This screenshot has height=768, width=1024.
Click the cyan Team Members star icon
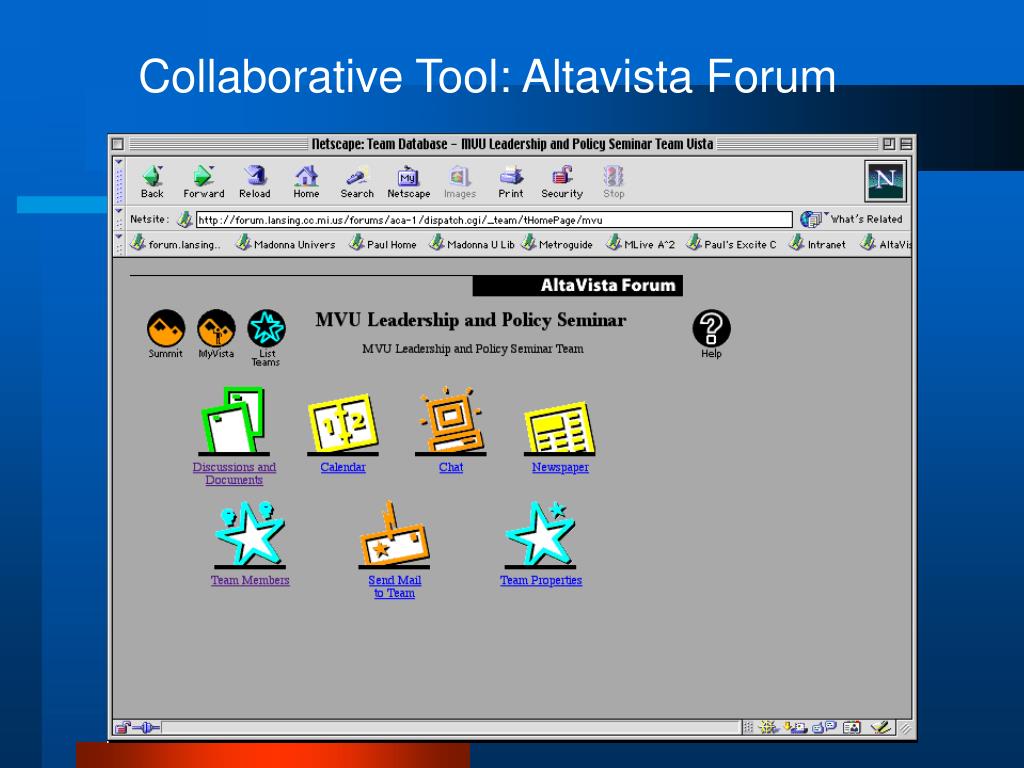pyautogui.click(x=250, y=534)
